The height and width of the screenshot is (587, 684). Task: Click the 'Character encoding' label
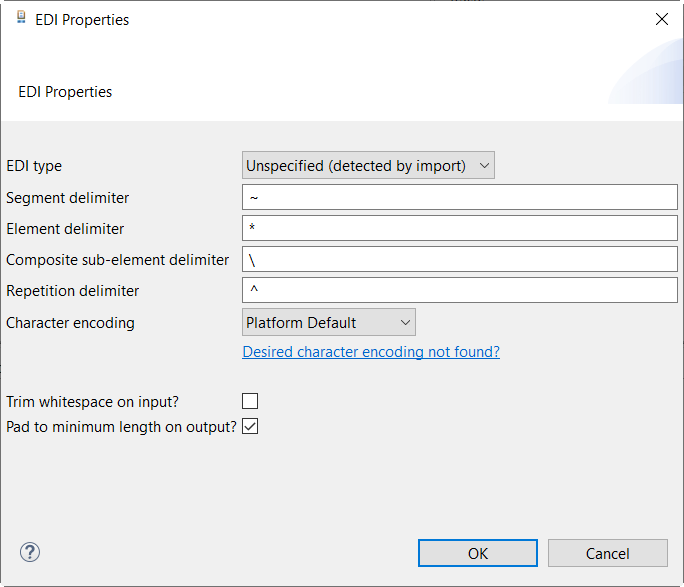(70, 323)
